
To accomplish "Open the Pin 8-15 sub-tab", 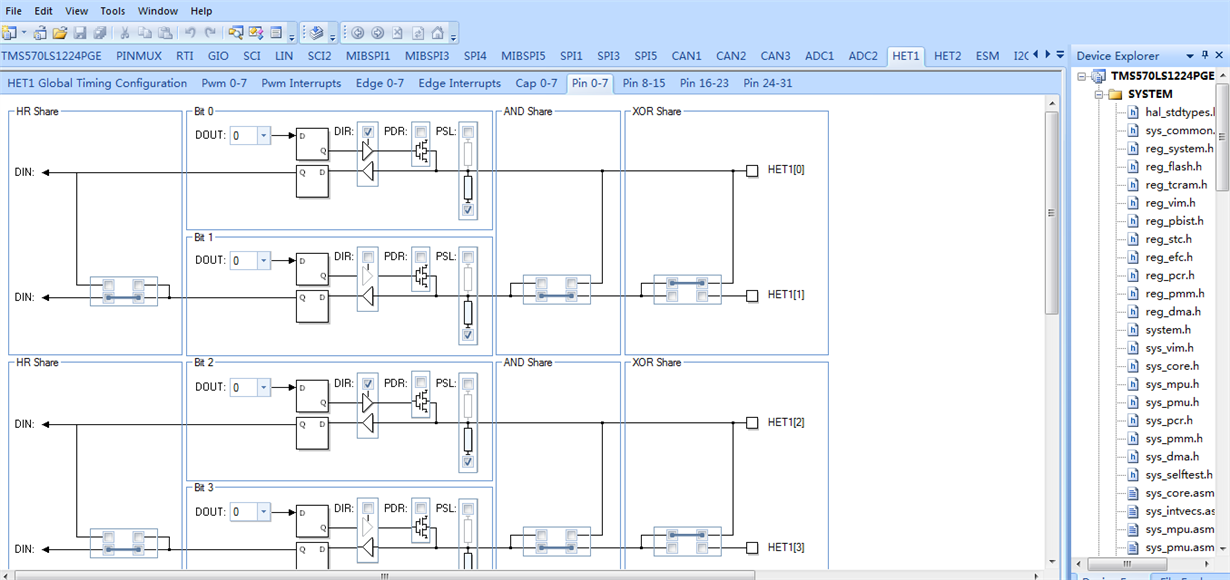I will coord(644,83).
